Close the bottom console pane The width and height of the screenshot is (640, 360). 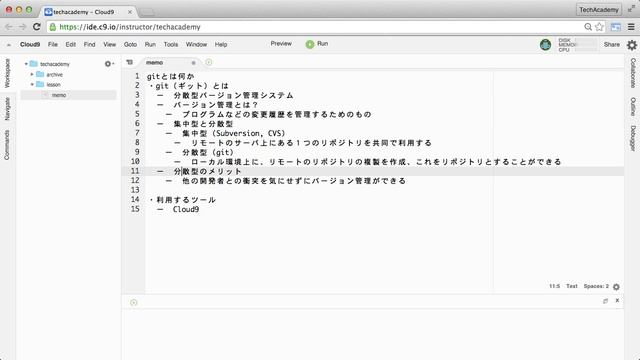click(x=617, y=300)
